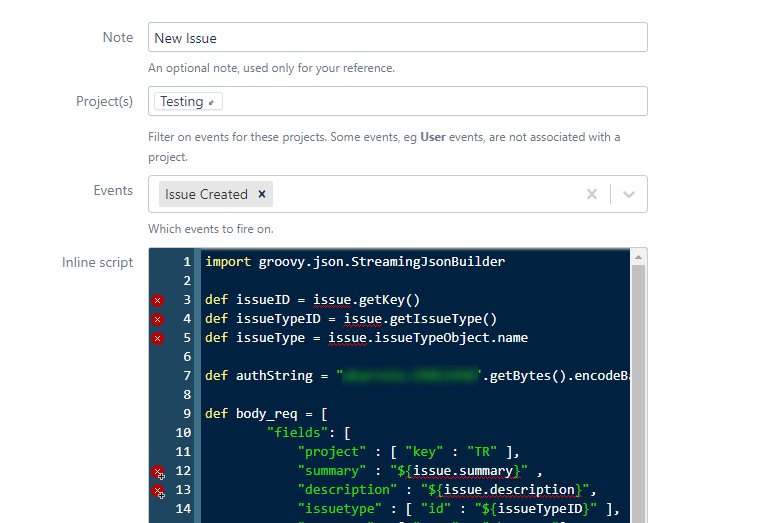Click the empty line 6 in the script
This screenshot has width=781, height=523.
[x=414, y=357]
